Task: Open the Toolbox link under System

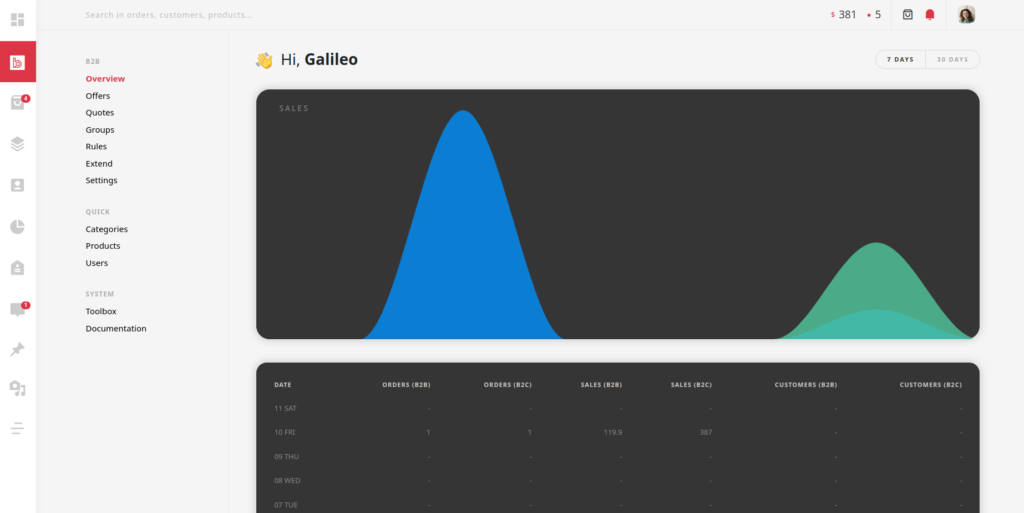Action: [101, 311]
